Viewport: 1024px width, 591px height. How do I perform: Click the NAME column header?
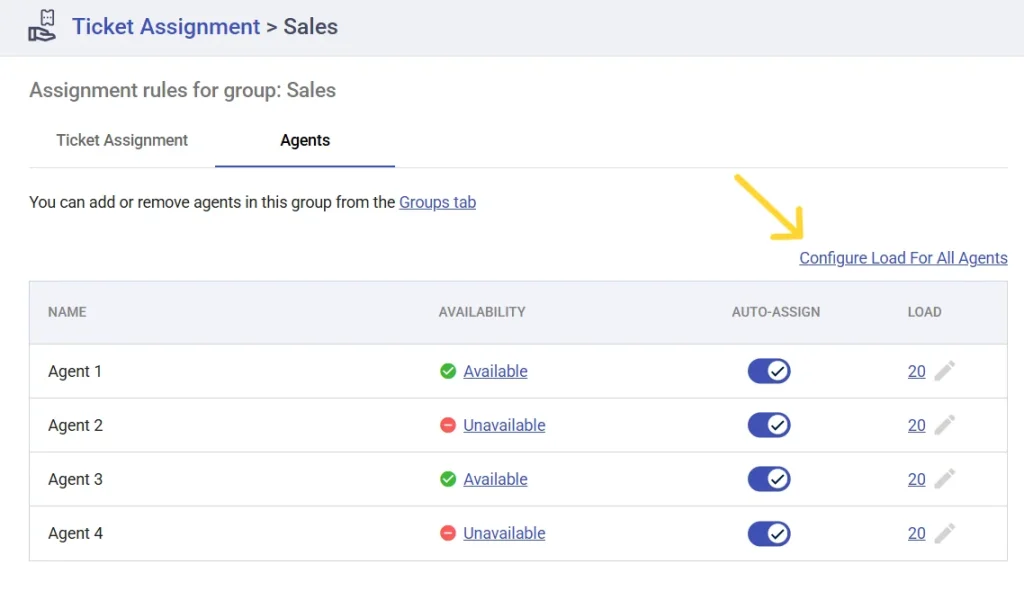coord(67,312)
